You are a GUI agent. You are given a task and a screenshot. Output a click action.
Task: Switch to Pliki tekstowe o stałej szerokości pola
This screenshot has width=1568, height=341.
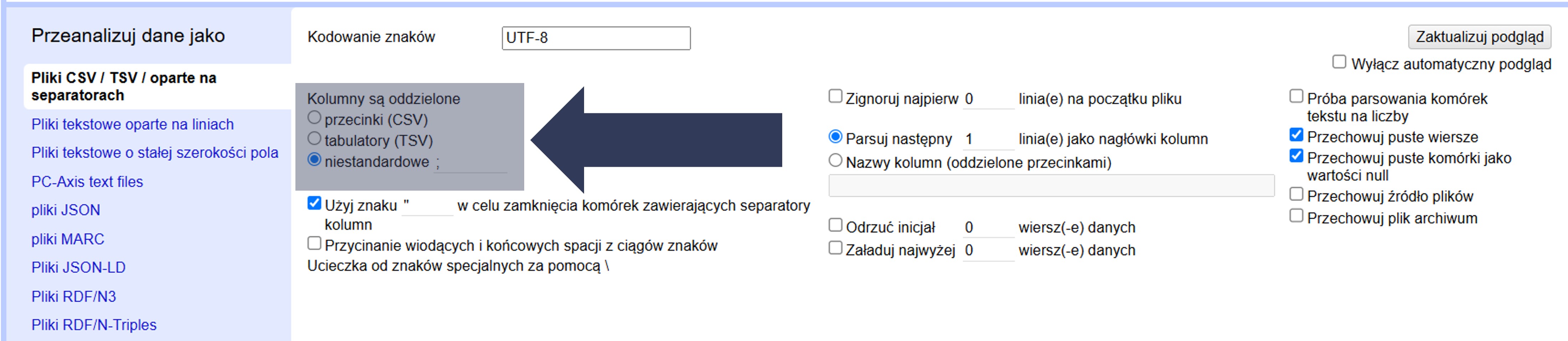coord(155,153)
